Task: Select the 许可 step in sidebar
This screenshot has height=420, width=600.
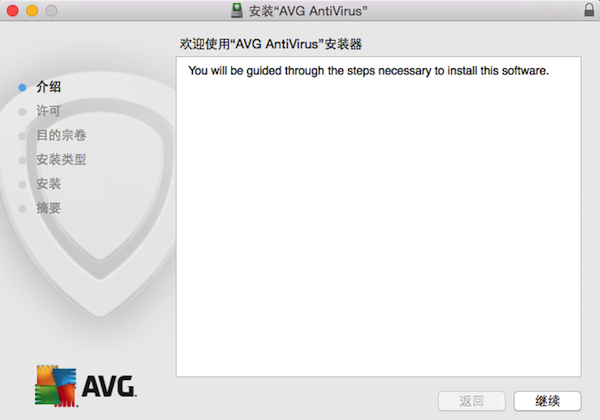Action: (49, 111)
